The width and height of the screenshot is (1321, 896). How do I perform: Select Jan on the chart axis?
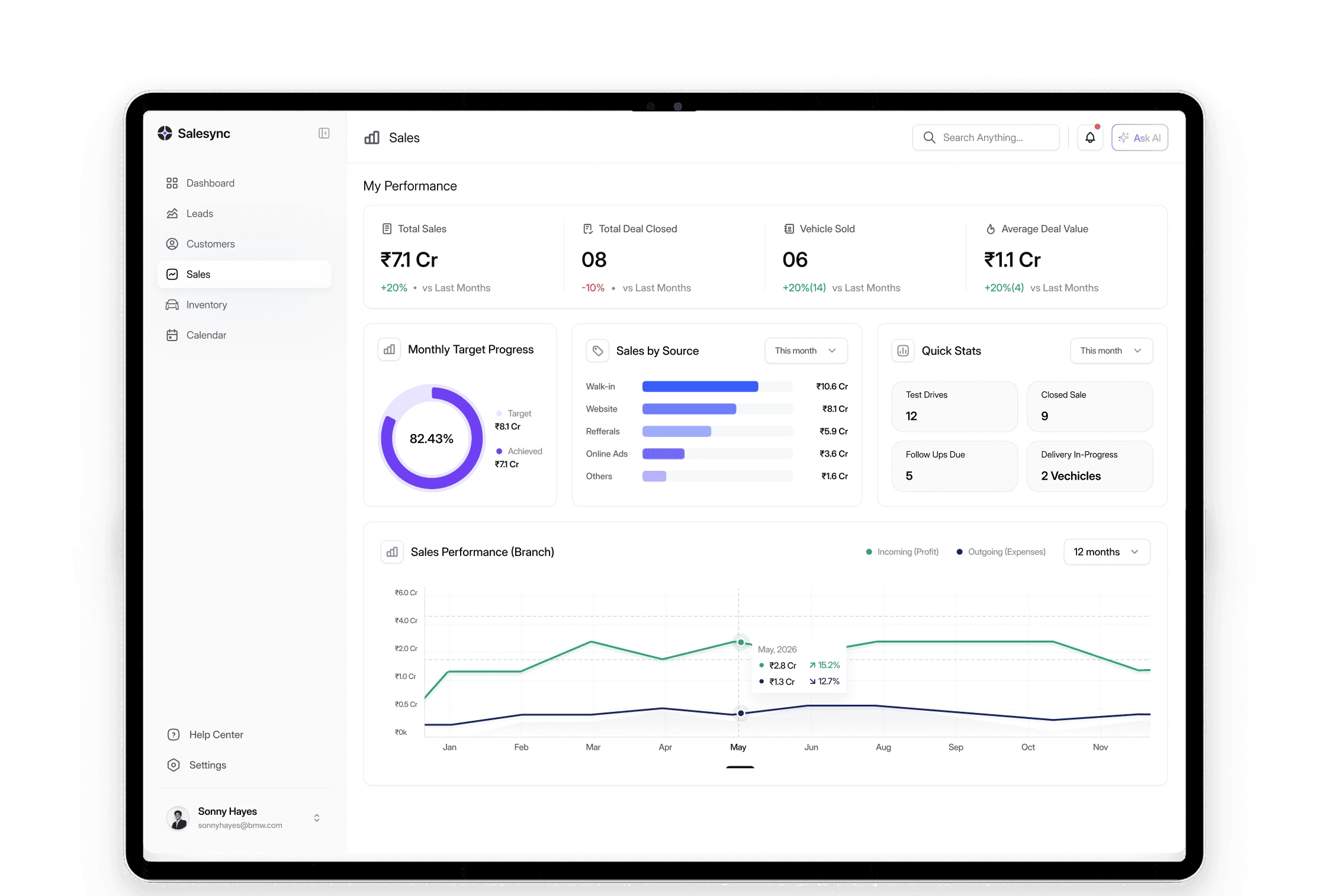point(449,747)
